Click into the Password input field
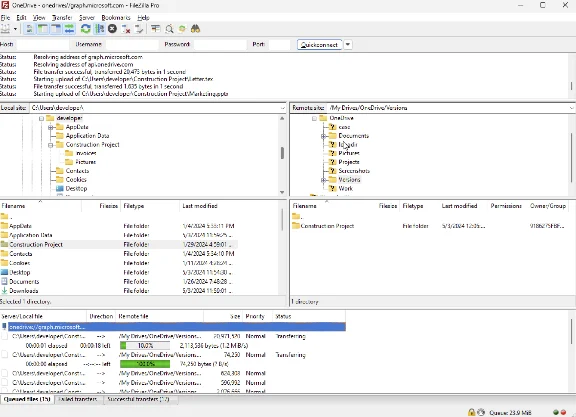 (x=220, y=45)
